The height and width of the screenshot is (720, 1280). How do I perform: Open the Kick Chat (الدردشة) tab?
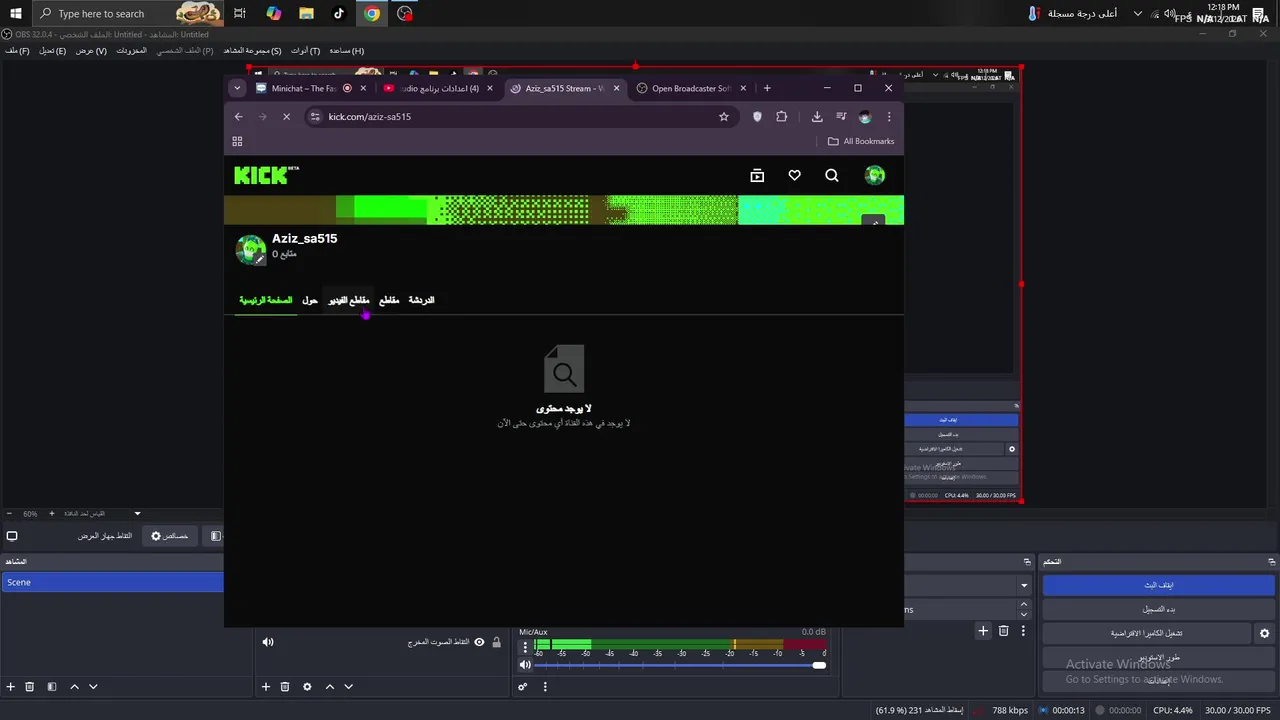pos(422,300)
